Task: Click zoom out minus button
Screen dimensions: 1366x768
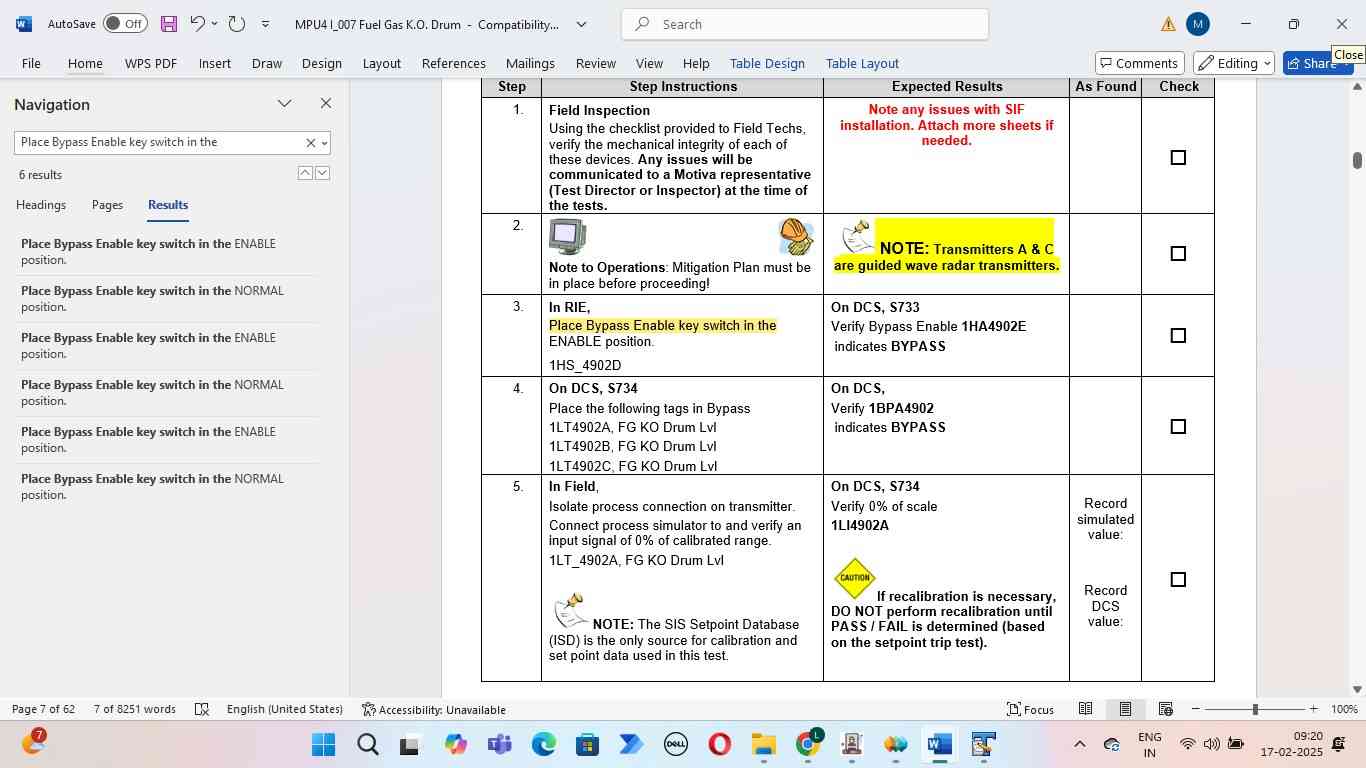Action: (1196, 709)
